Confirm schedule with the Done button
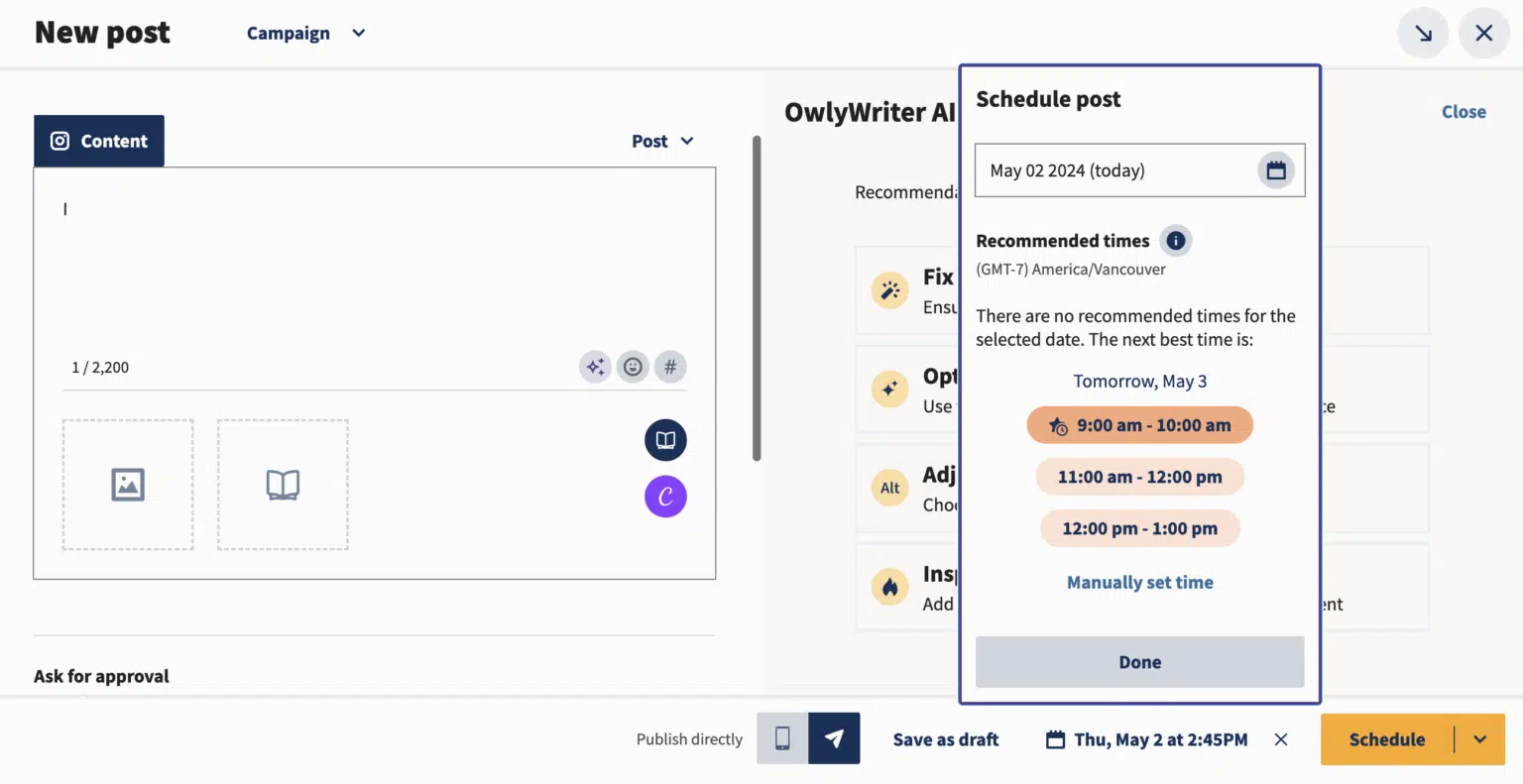1523x784 pixels. tap(1139, 661)
